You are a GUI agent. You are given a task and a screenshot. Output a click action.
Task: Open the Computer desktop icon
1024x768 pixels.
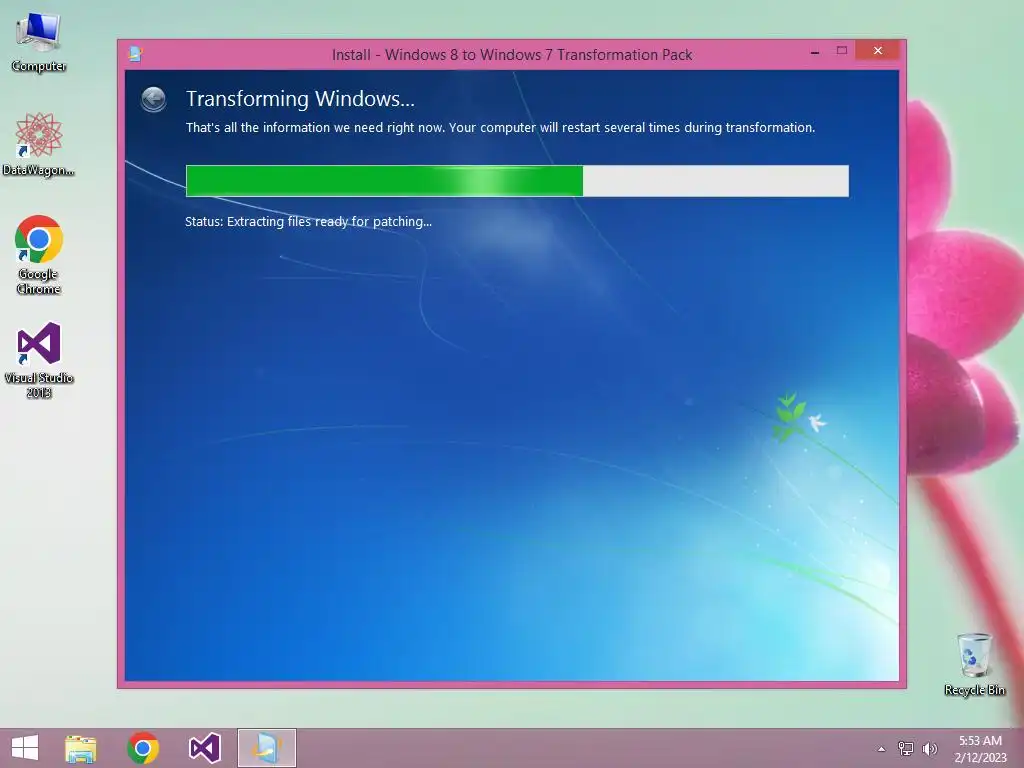pyautogui.click(x=39, y=43)
